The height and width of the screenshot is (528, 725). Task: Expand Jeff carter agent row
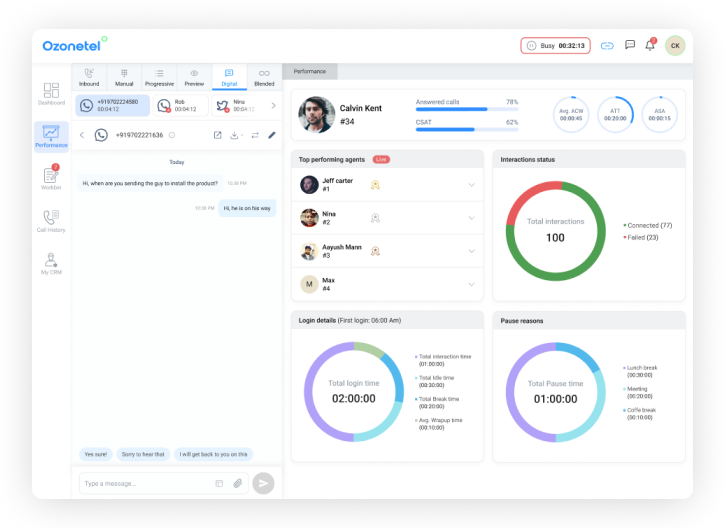471,184
